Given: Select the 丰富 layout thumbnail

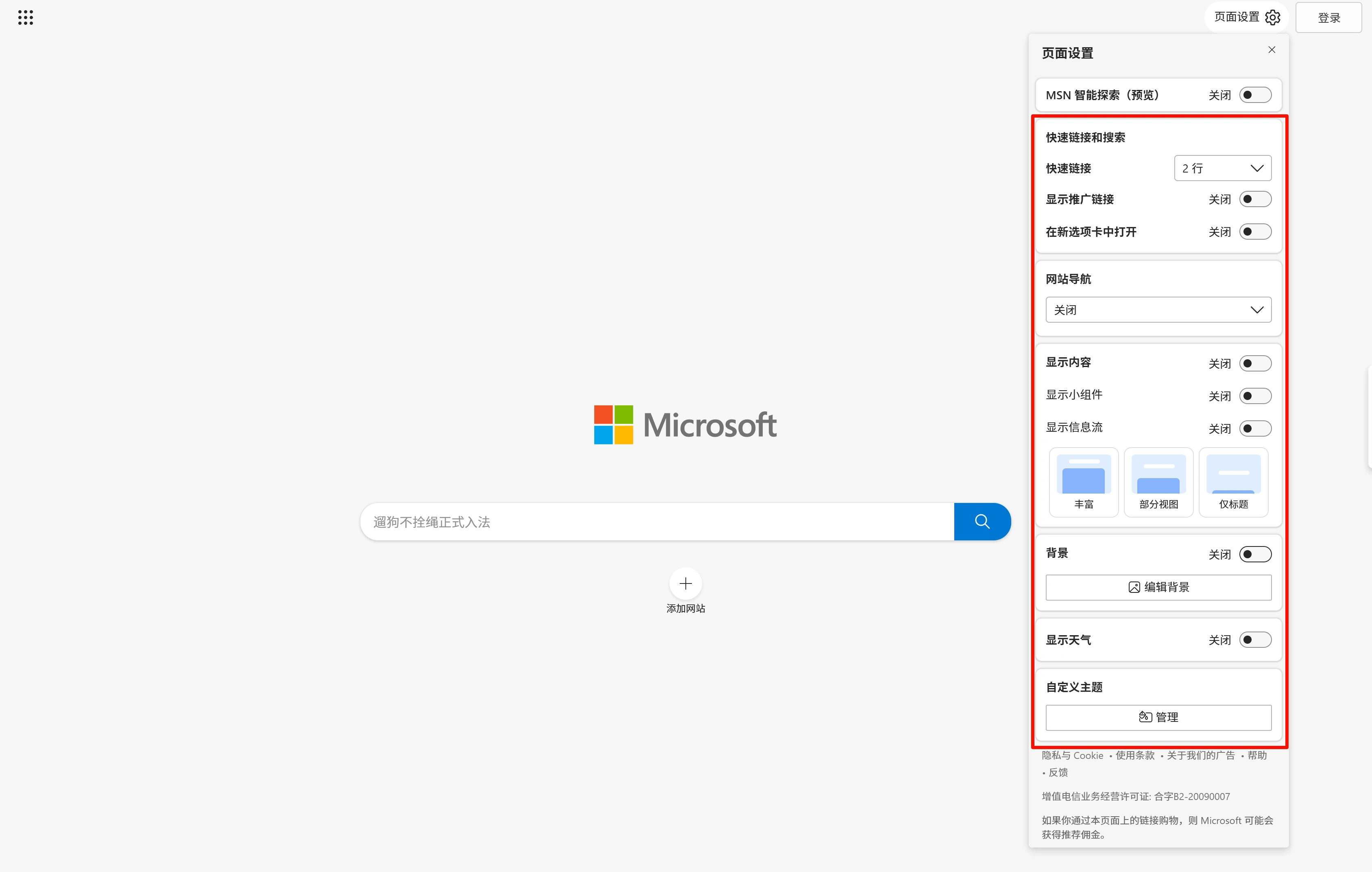Looking at the screenshot, I should 1083,482.
